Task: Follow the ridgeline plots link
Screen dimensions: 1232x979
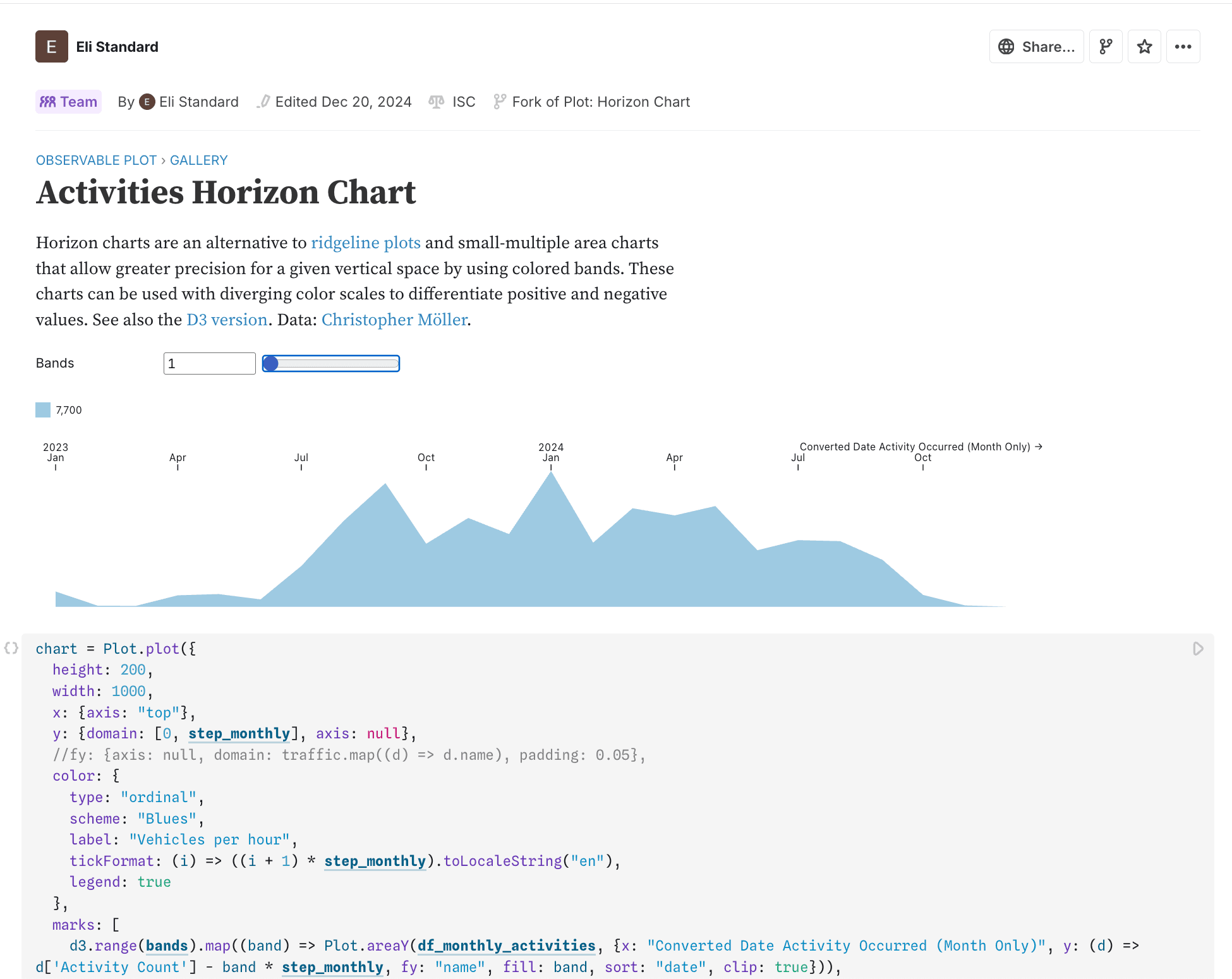Action: [x=366, y=243]
